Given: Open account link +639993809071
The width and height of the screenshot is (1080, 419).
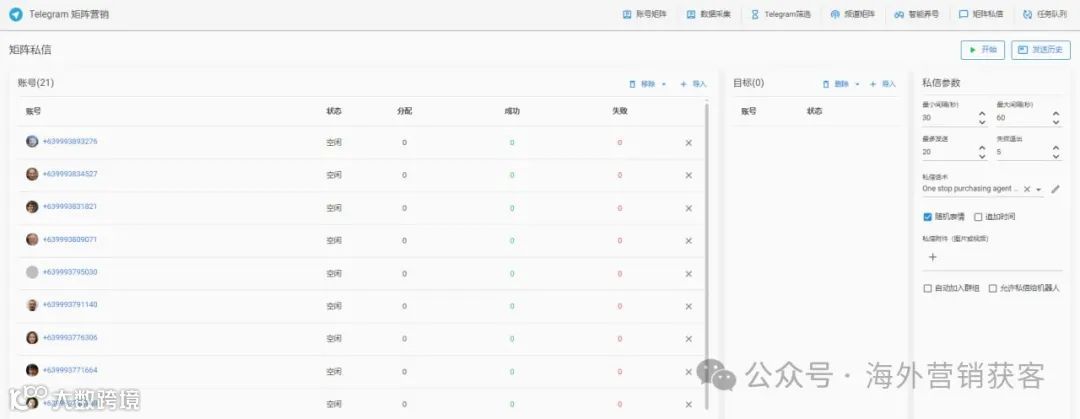Looking at the screenshot, I should (x=70, y=239).
